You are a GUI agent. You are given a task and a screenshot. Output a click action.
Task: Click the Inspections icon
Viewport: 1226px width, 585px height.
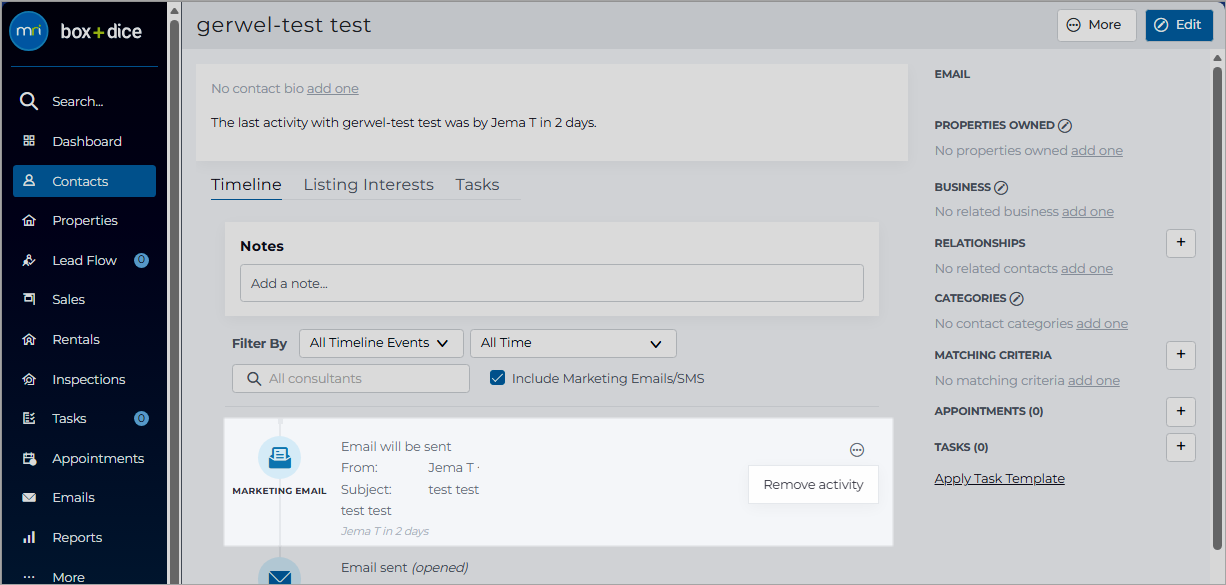[29, 379]
